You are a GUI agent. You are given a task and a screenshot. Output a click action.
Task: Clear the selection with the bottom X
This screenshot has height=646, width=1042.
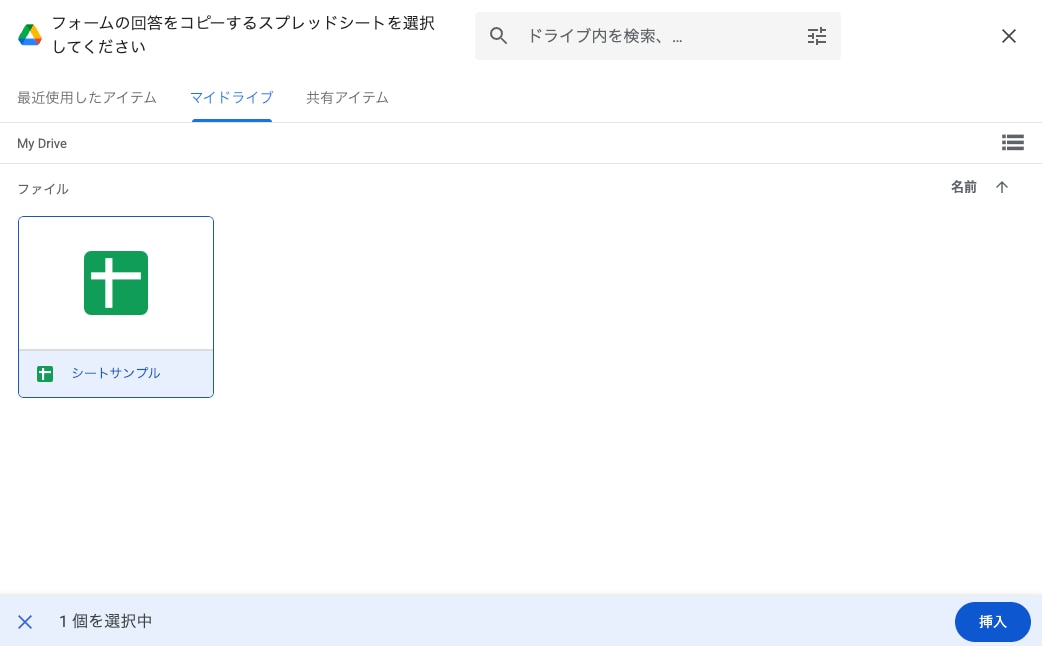click(x=25, y=622)
